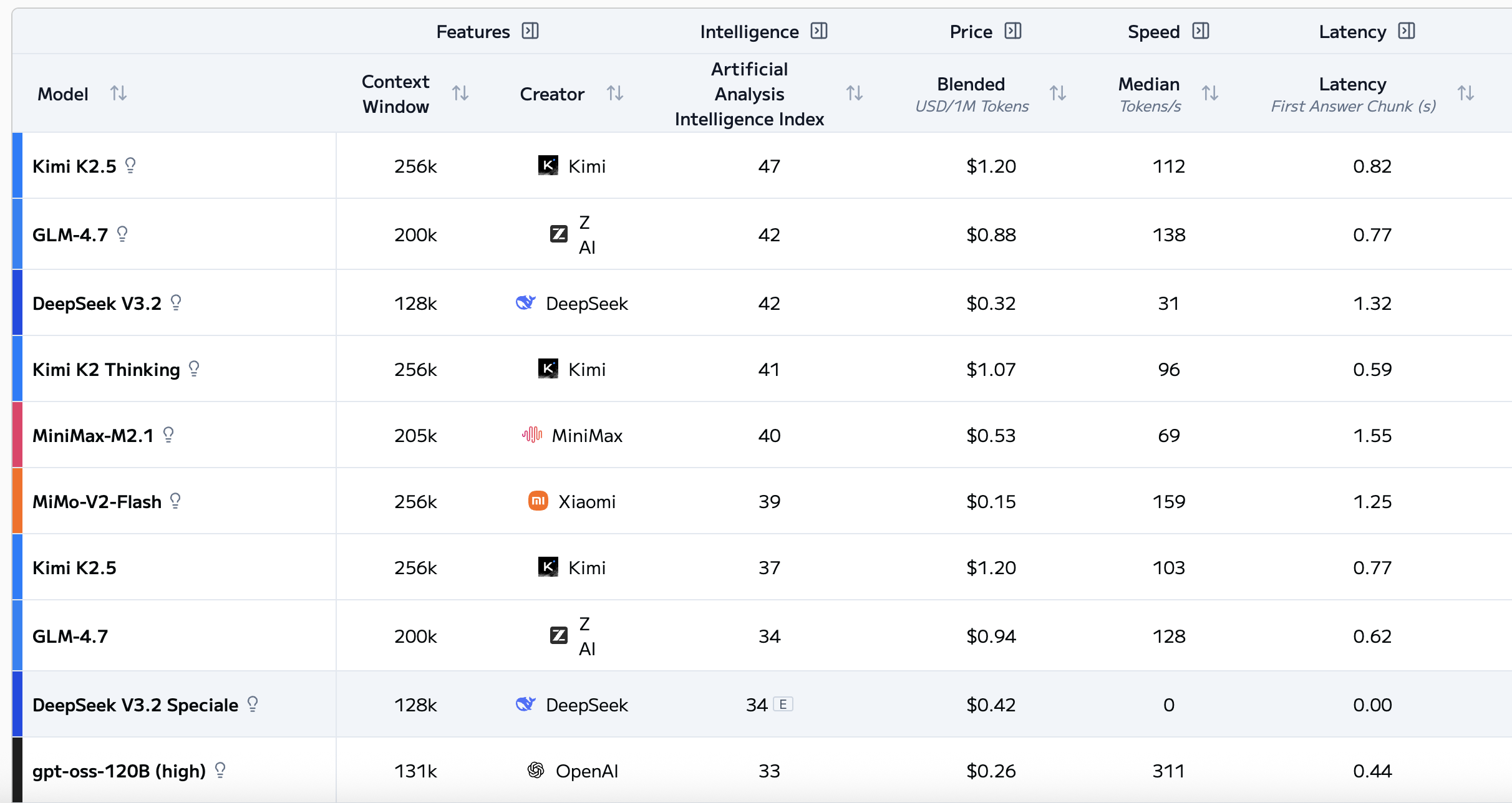This screenshot has width=1512, height=803.
Task: Click the intelligence score "47"
Action: coord(769,166)
